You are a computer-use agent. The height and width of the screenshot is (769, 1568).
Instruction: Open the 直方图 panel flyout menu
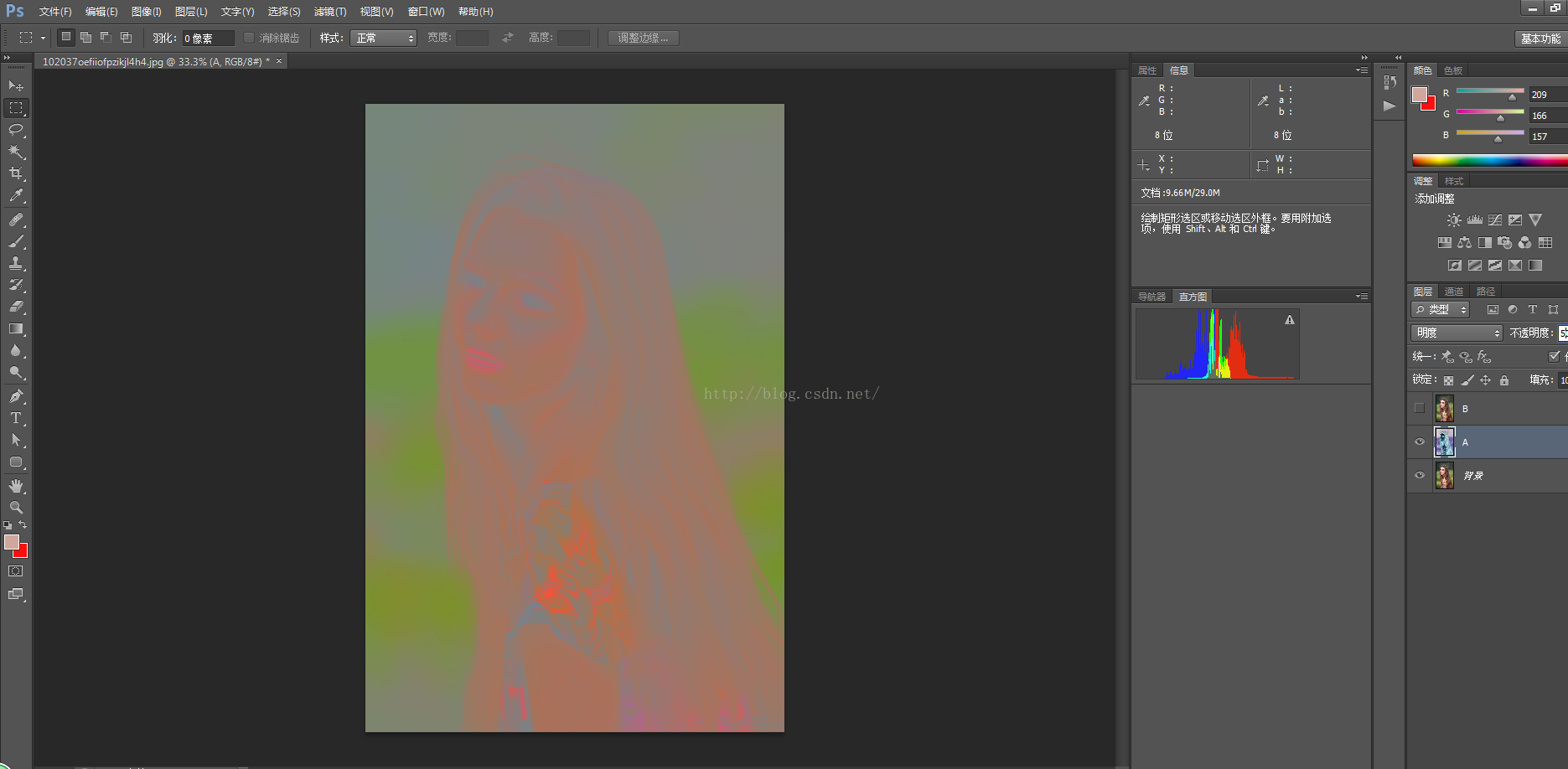1362,297
